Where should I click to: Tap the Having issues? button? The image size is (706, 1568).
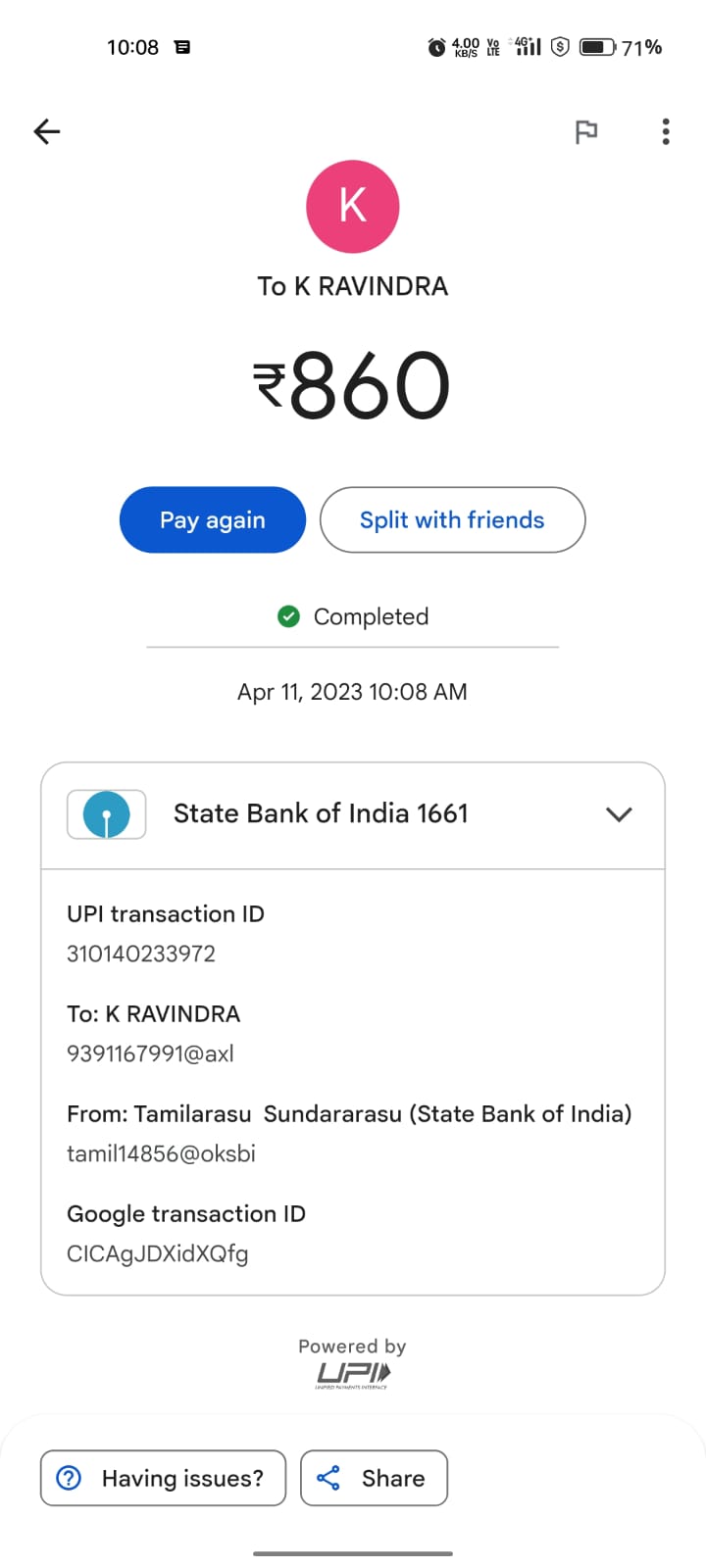click(x=163, y=1478)
